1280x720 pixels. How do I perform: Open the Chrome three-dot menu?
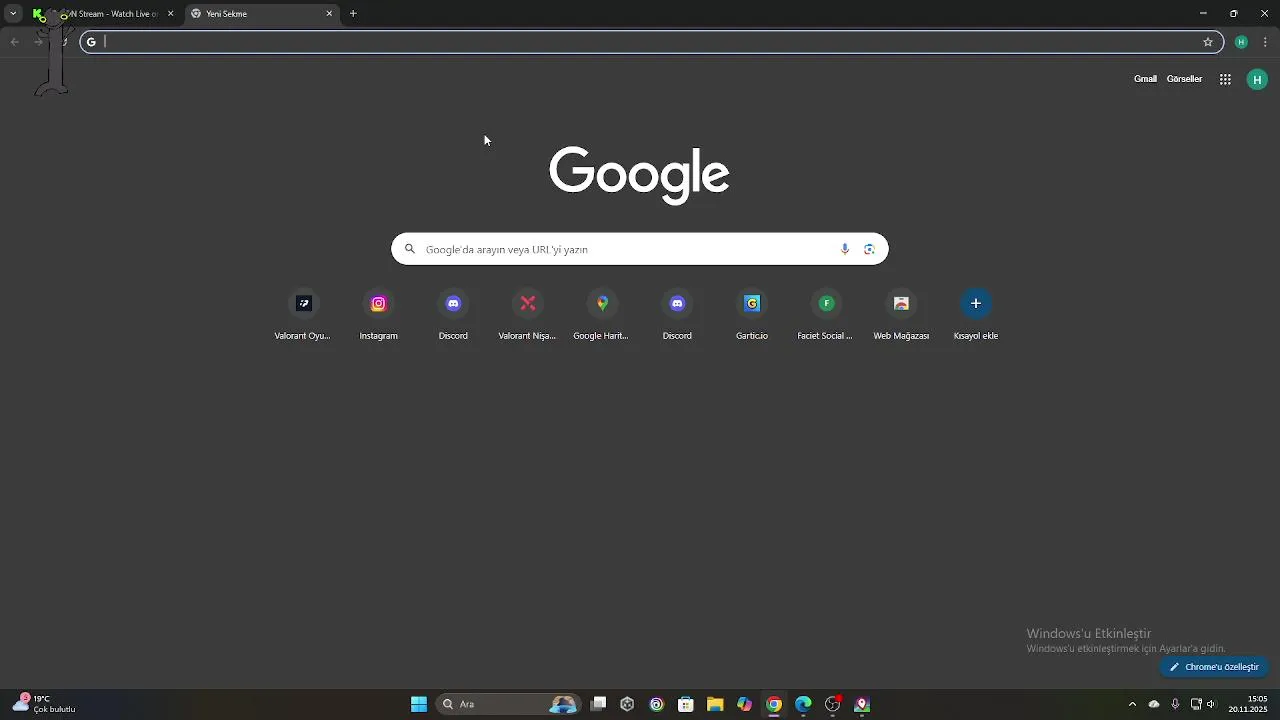point(1265,42)
